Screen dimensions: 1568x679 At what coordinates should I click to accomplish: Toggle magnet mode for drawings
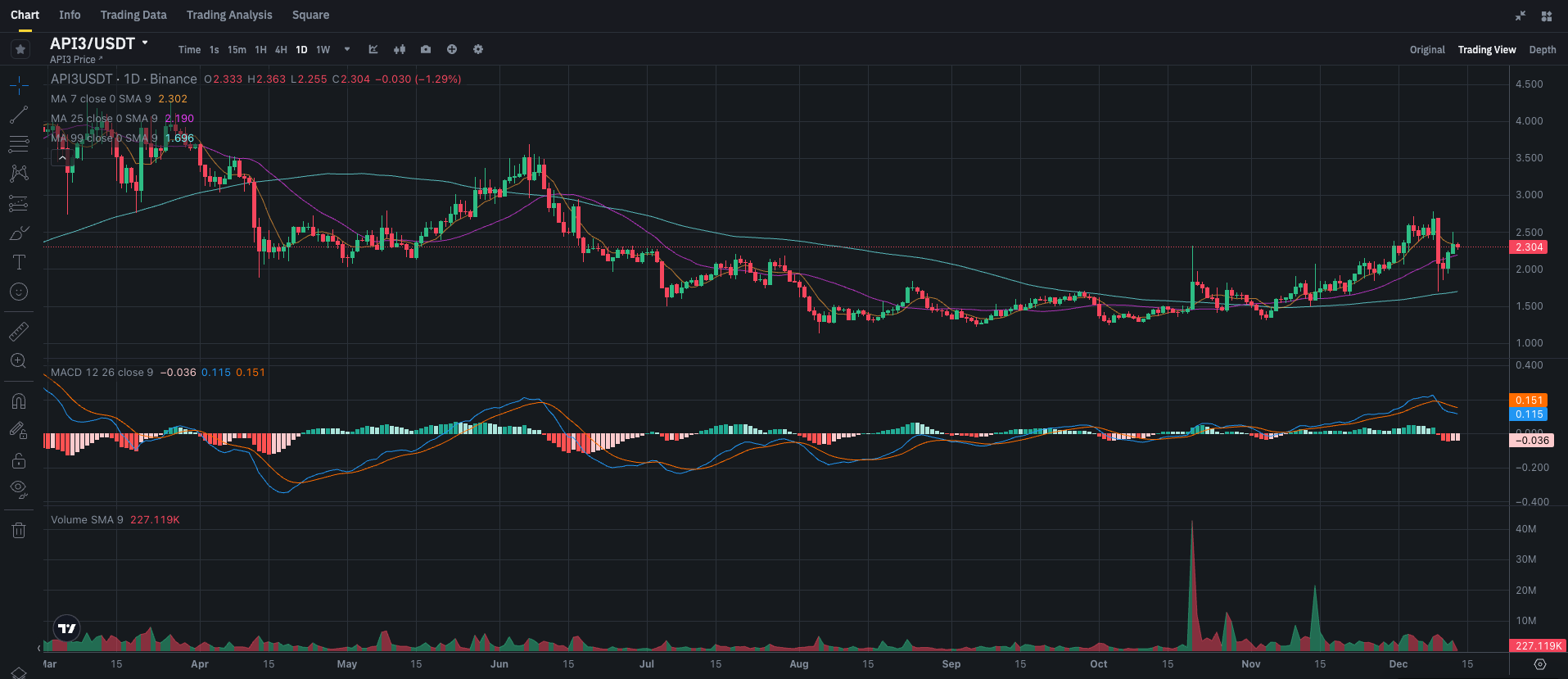pyautogui.click(x=19, y=401)
